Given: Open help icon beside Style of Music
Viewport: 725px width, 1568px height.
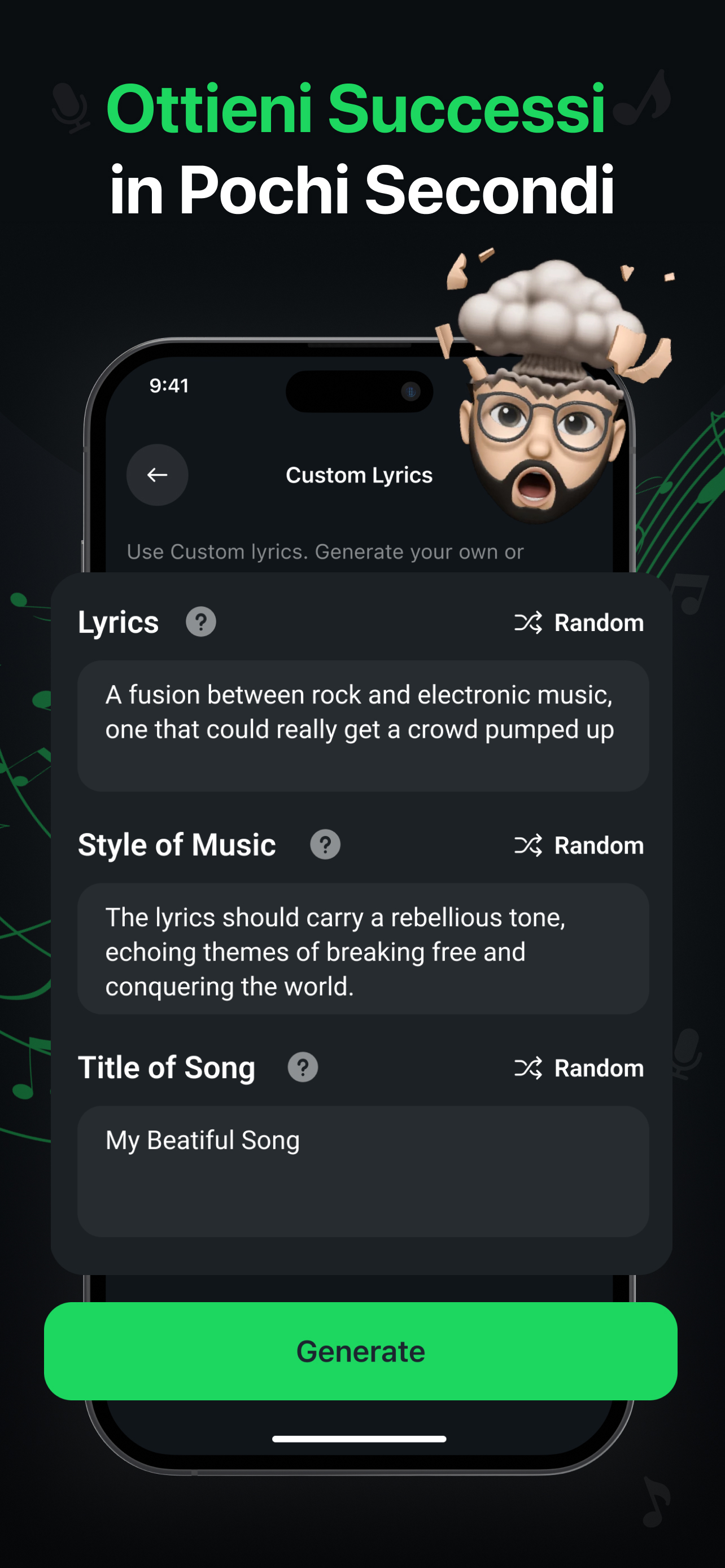Looking at the screenshot, I should point(325,845).
